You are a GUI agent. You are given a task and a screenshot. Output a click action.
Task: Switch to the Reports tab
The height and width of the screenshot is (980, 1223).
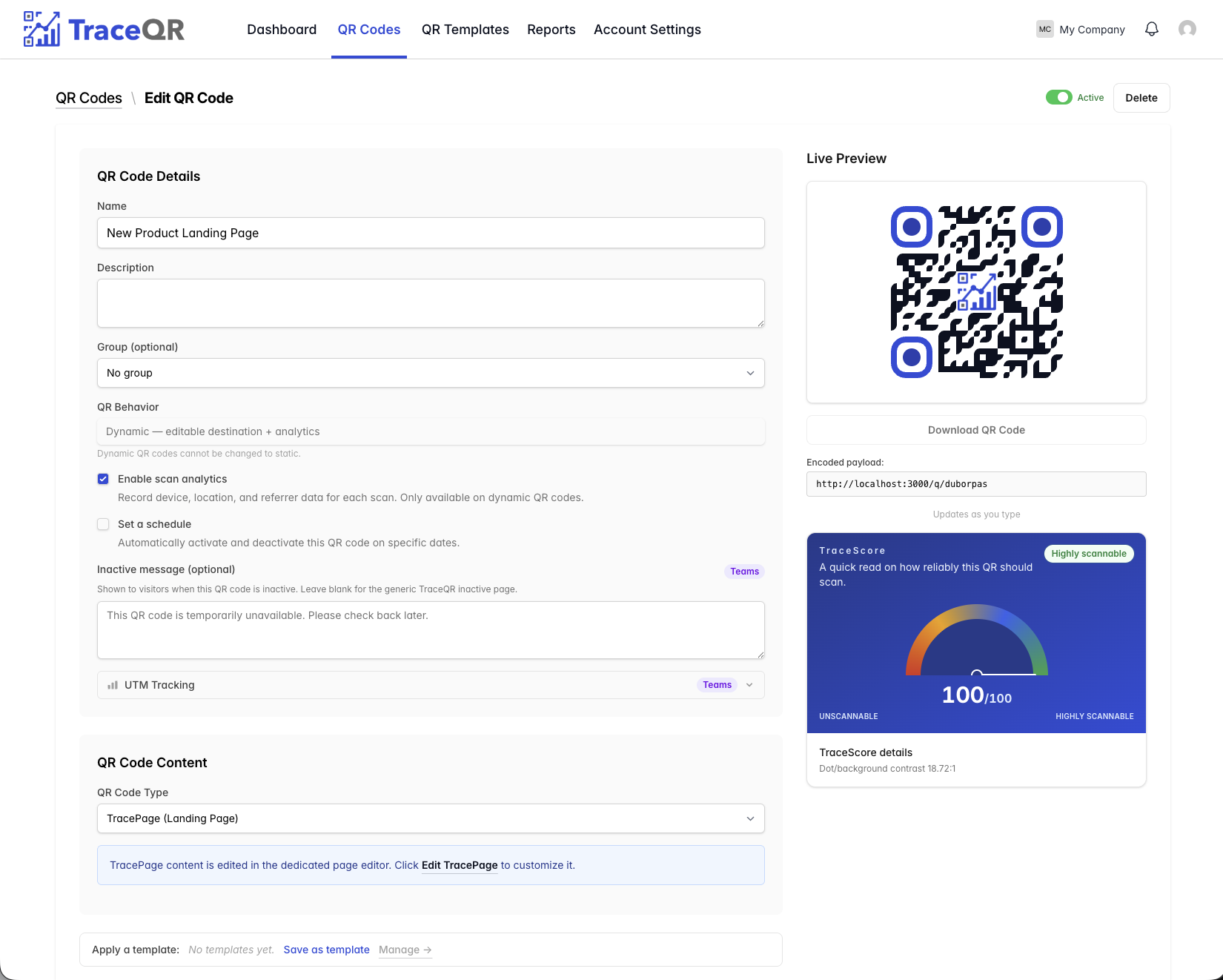(551, 30)
